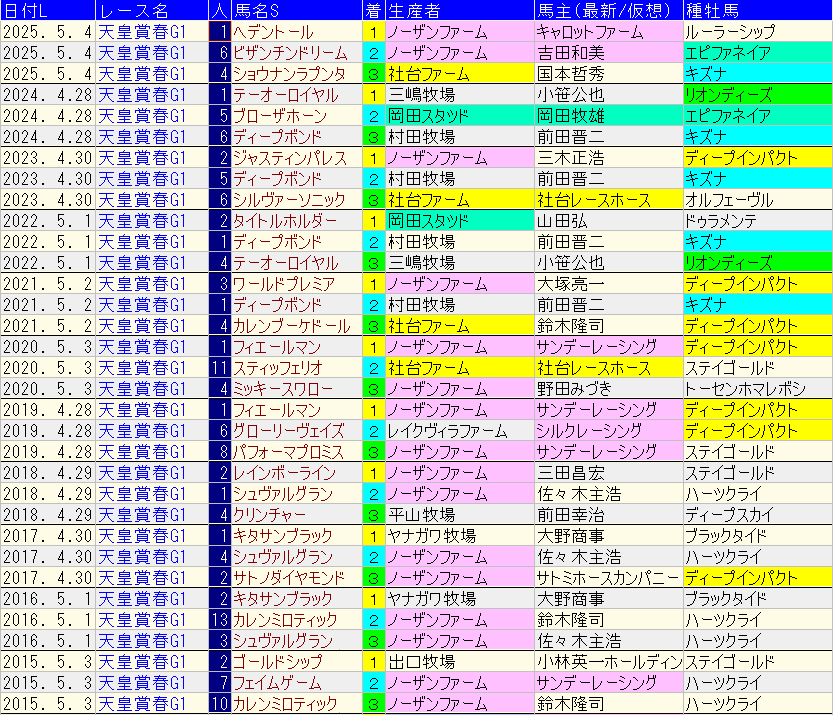
Task: Open horse entry ゴールドシップ
Action: (277, 662)
